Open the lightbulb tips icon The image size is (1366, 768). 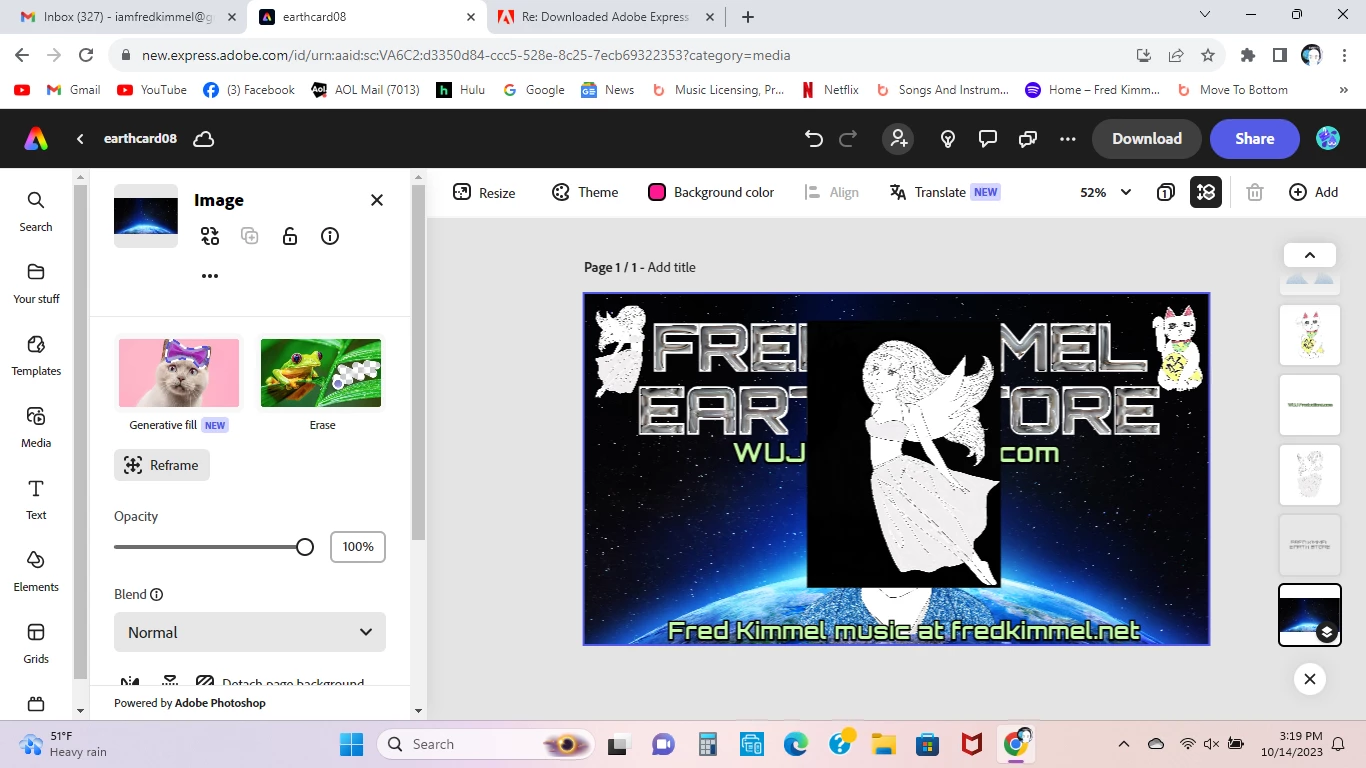click(948, 139)
